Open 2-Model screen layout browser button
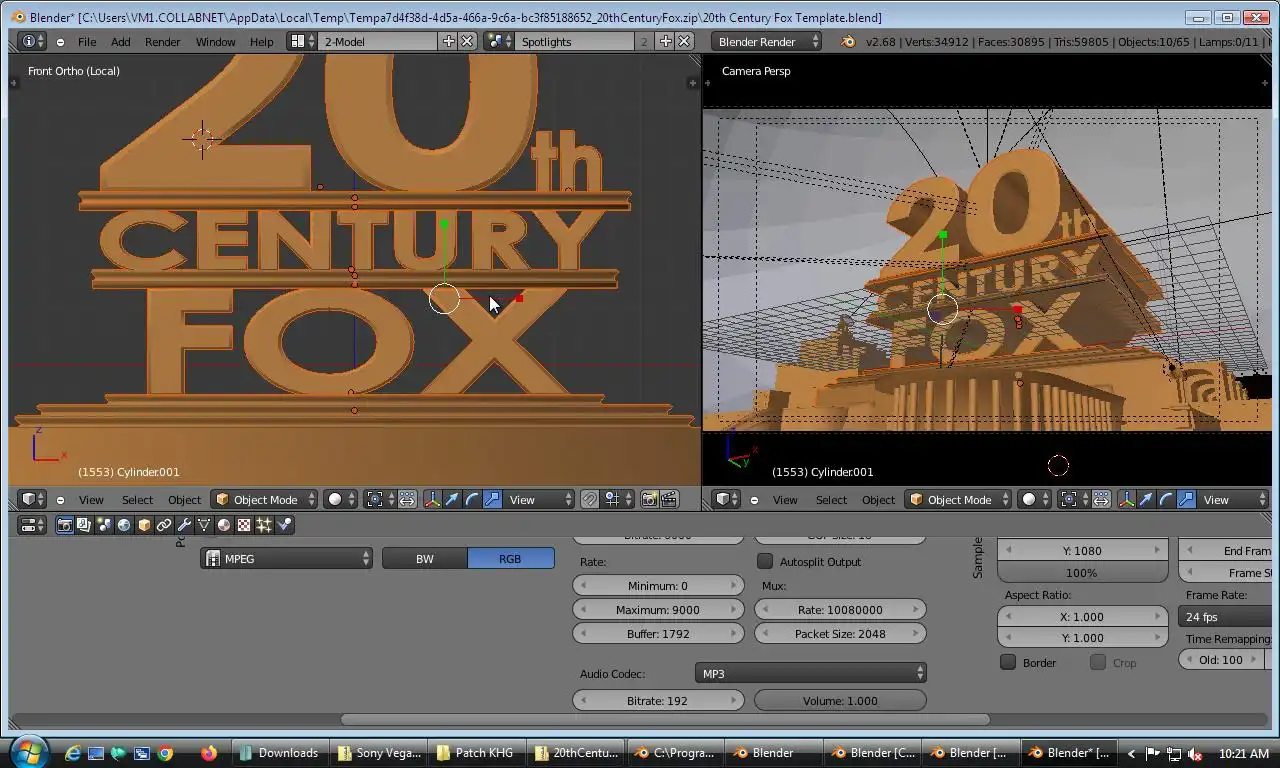This screenshot has width=1280, height=768. coord(300,41)
